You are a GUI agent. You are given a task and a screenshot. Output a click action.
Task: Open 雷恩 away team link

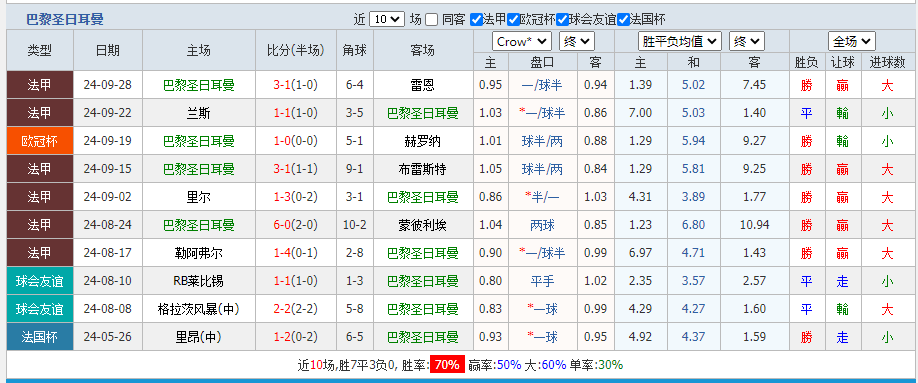[x=423, y=86]
